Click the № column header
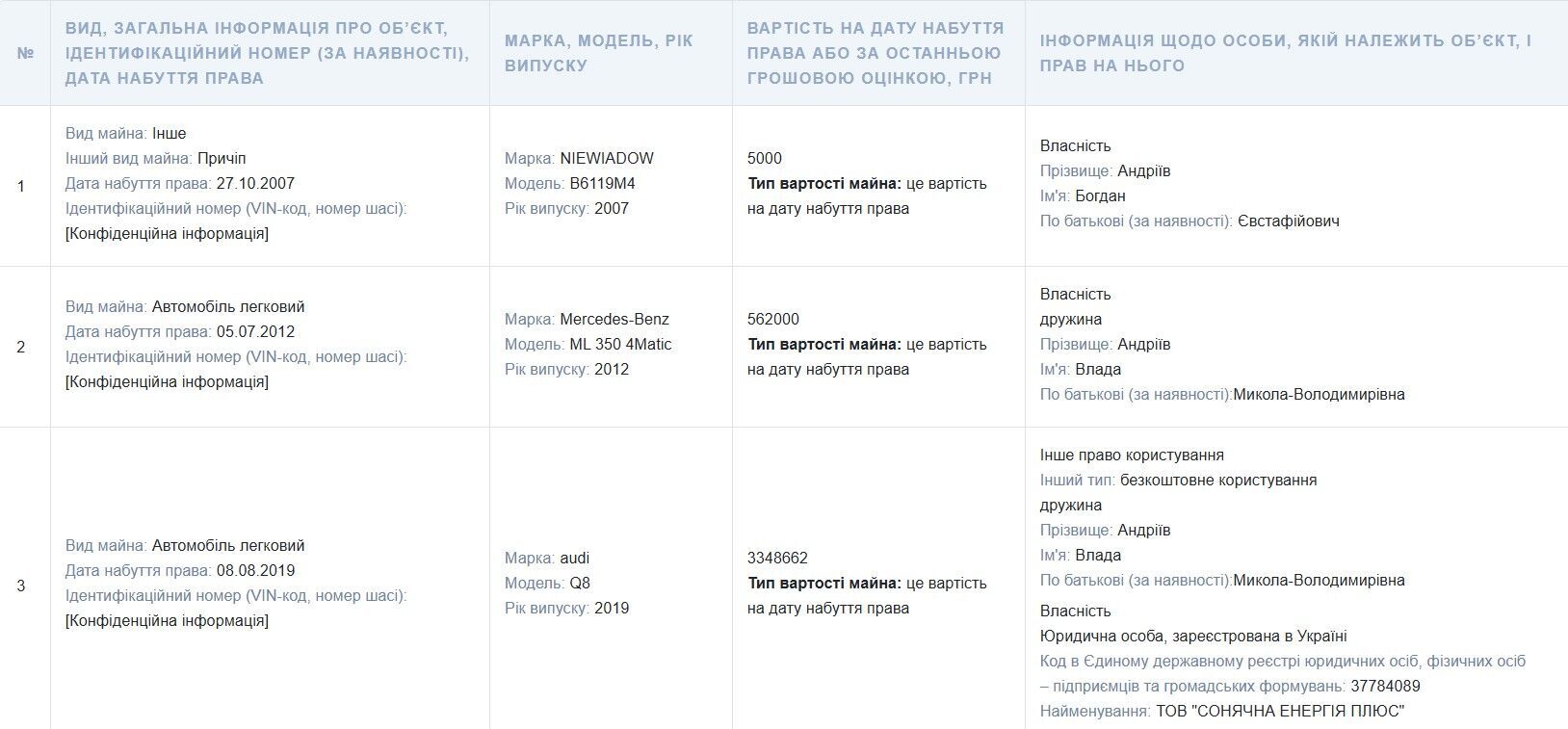Viewport: 1568px width, 729px height. tap(25, 53)
